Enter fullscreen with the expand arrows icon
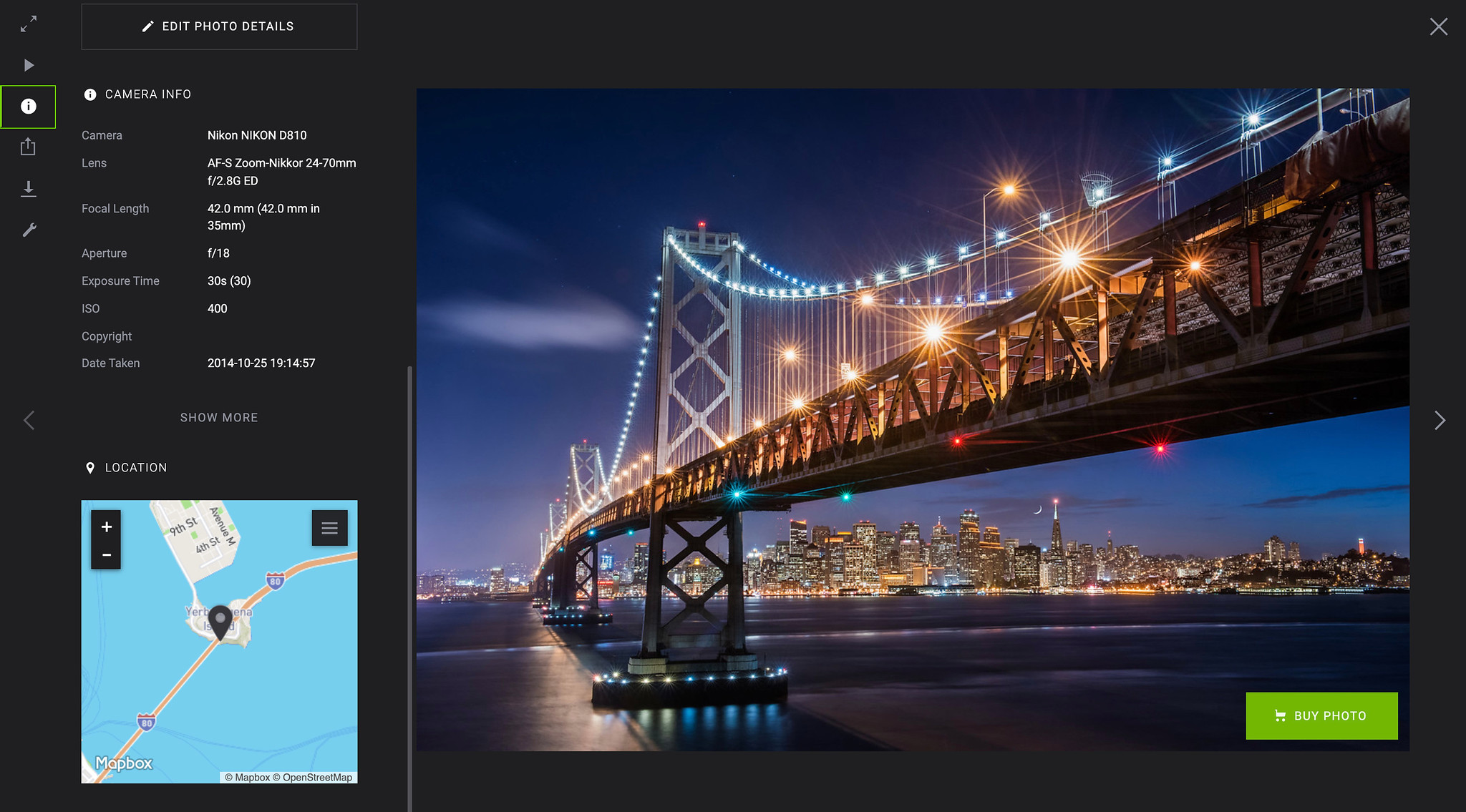Image resolution: width=1466 pixels, height=812 pixels. pyautogui.click(x=29, y=24)
